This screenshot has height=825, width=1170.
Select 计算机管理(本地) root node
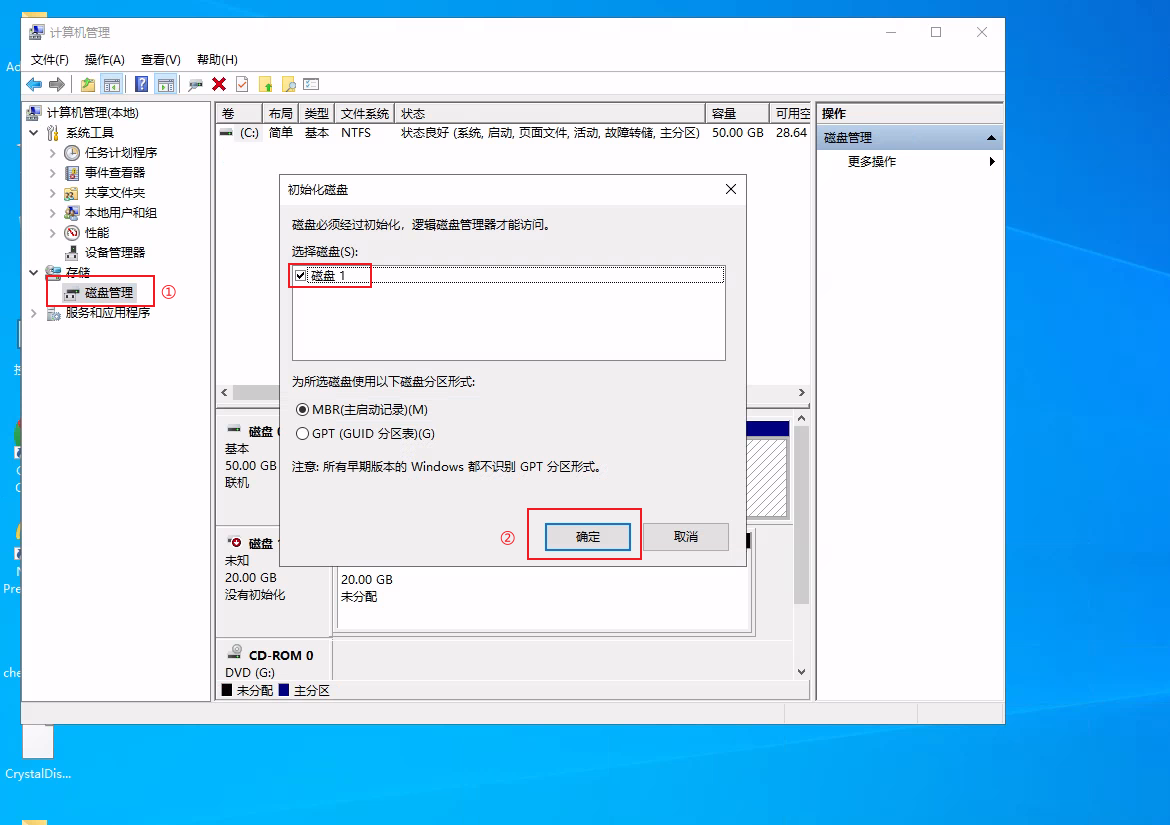coord(93,113)
